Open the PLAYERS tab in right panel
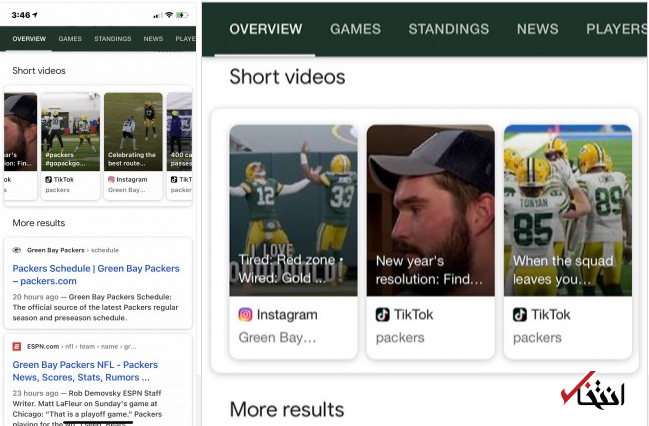This screenshot has height=426, width=649. tap(616, 29)
